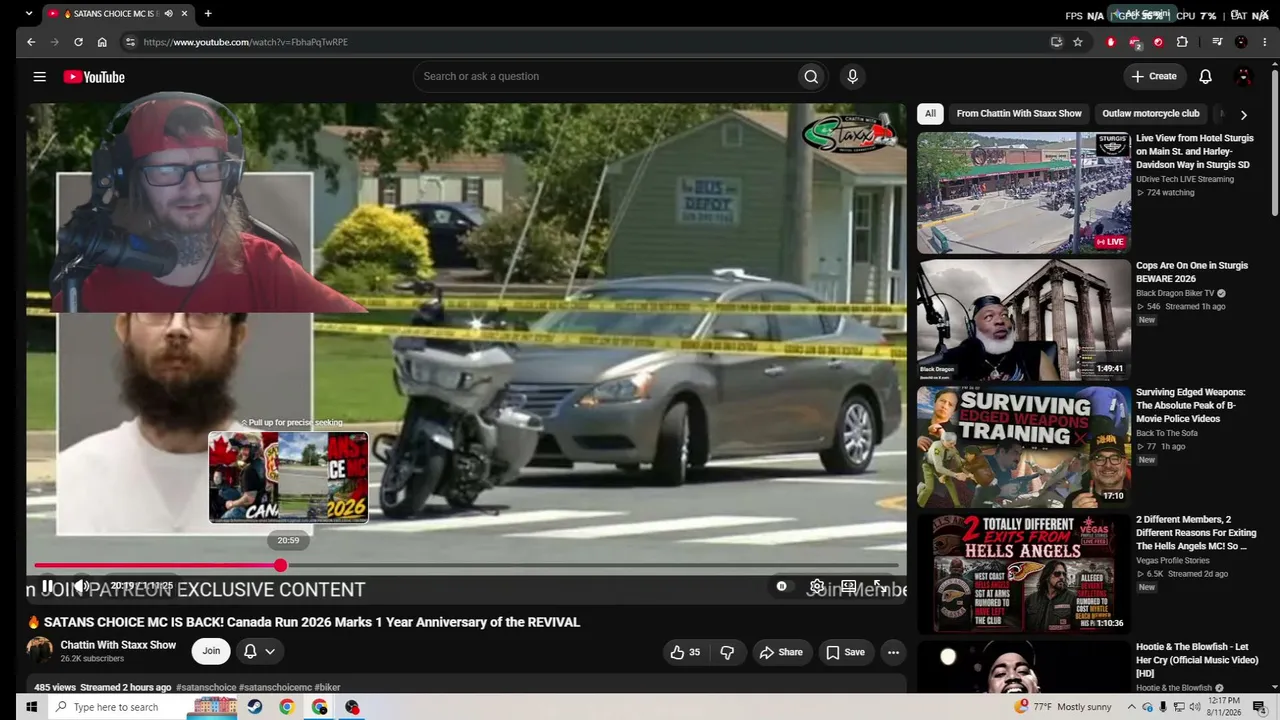The width and height of the screenshot is (1280, 720).
Task: Share this video
Action: click(781, 652)
